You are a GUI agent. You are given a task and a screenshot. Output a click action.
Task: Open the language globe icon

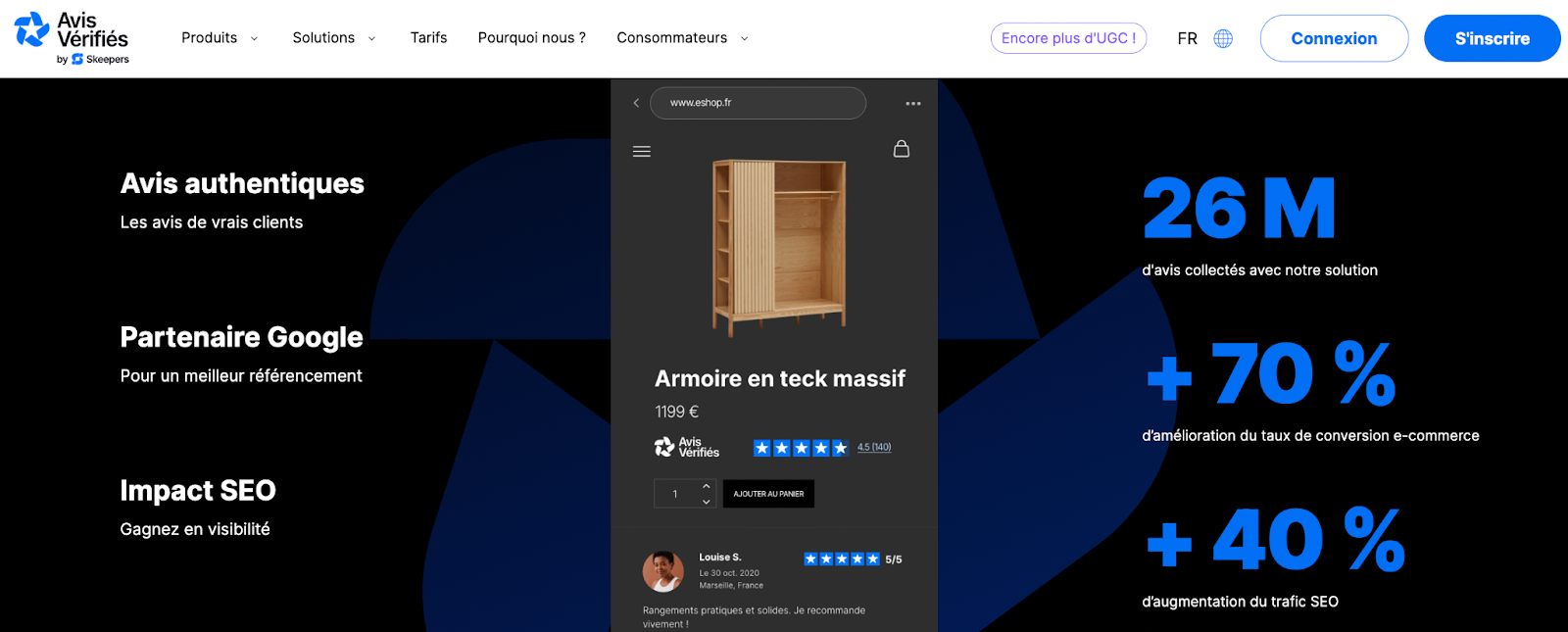(1223, 38)
